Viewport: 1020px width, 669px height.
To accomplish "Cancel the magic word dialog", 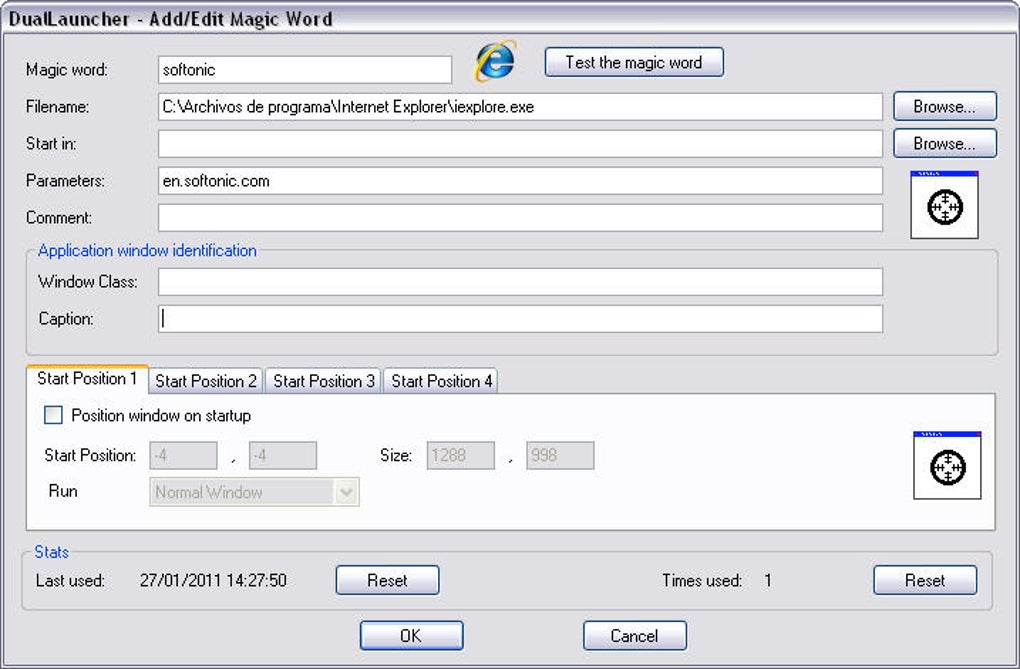I will [634, 636].
